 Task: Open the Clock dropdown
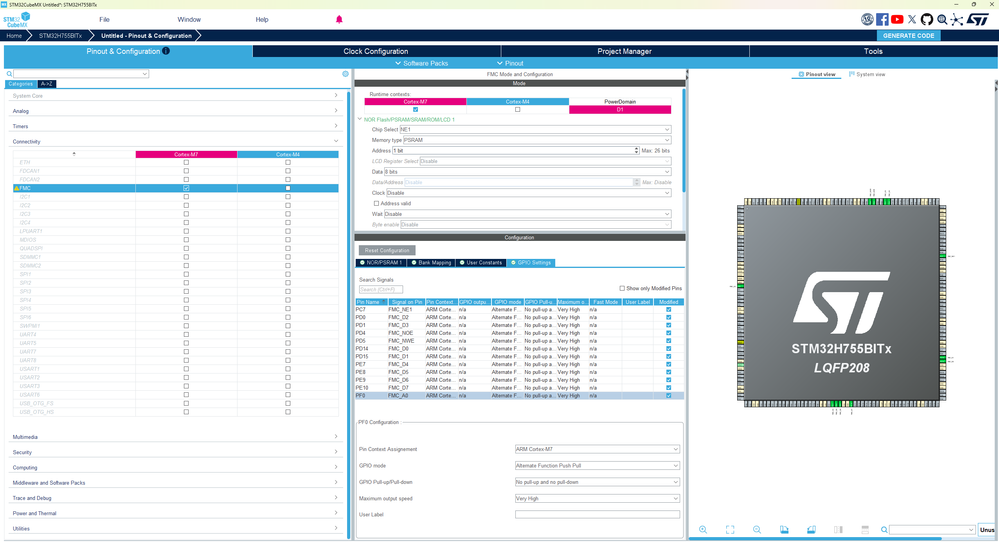click(529, 193)
